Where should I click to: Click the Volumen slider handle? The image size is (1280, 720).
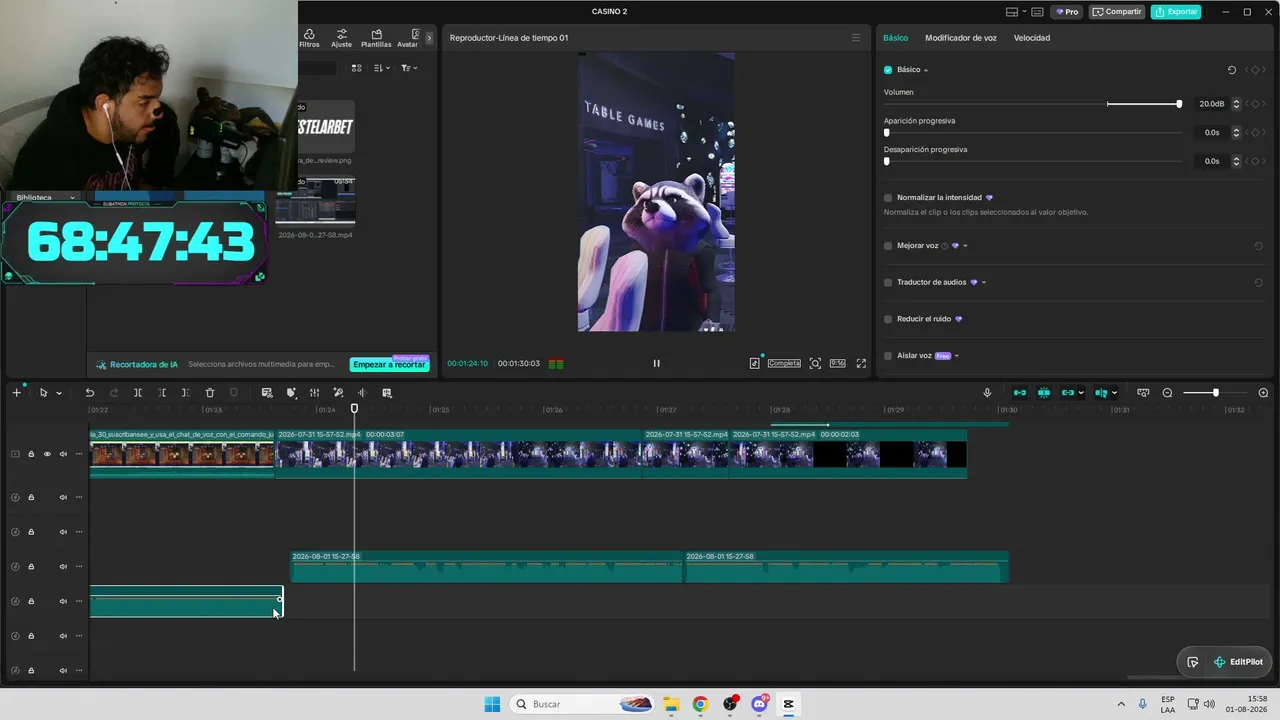pos(1179,104)
